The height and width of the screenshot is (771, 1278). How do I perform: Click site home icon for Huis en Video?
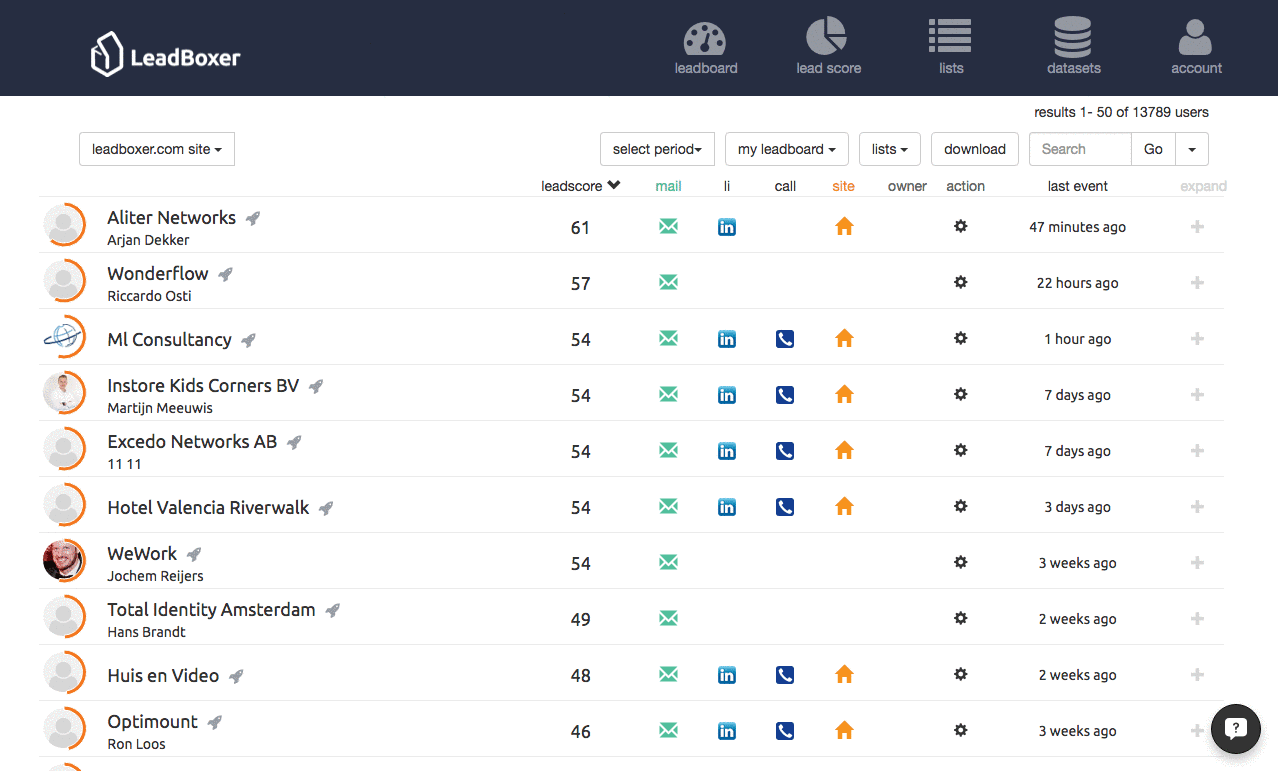(844, 675)
